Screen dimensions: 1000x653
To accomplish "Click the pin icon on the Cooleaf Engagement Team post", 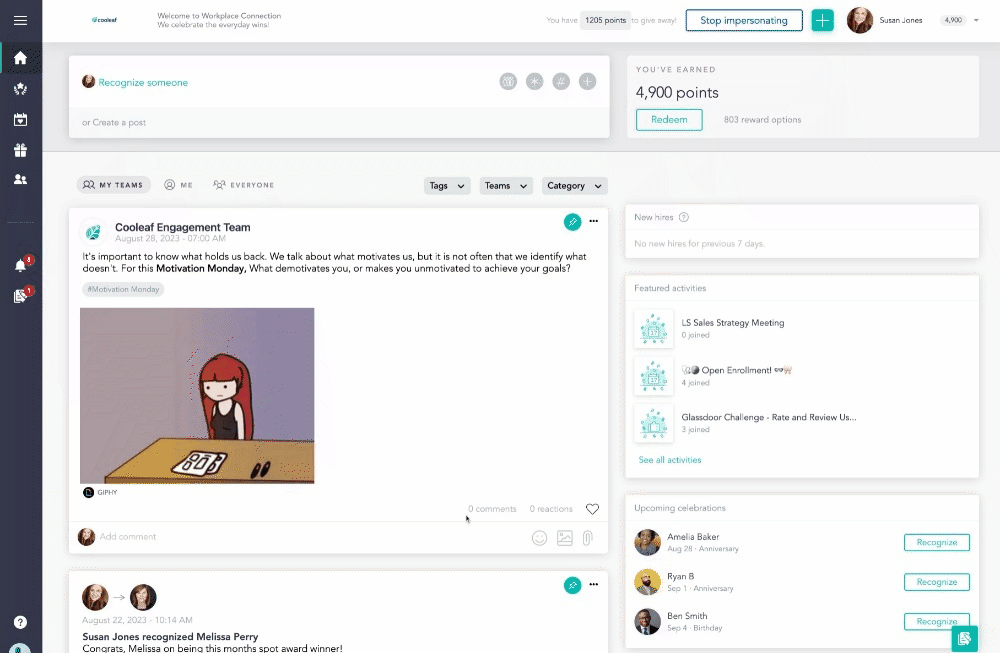I will [572, 221].
